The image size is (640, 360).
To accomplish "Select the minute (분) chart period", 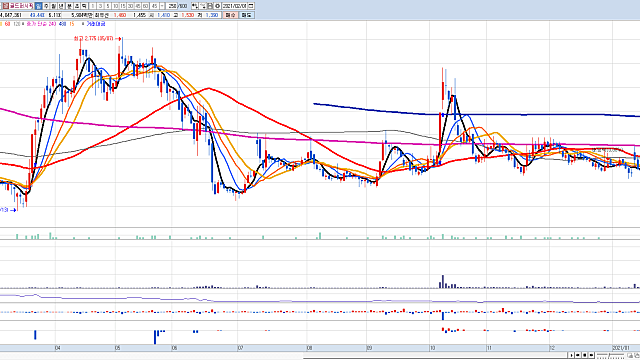I will click(69, 6).
